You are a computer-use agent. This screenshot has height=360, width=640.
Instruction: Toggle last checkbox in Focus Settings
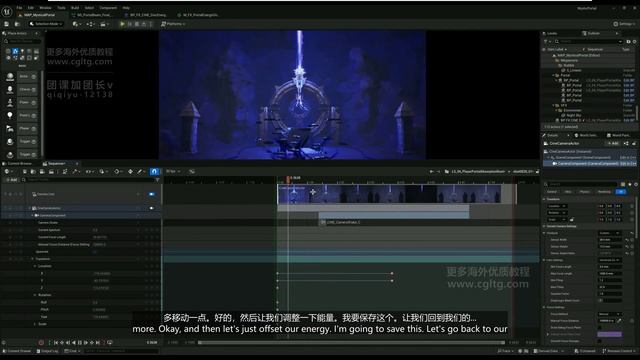(x=600, y=341)
